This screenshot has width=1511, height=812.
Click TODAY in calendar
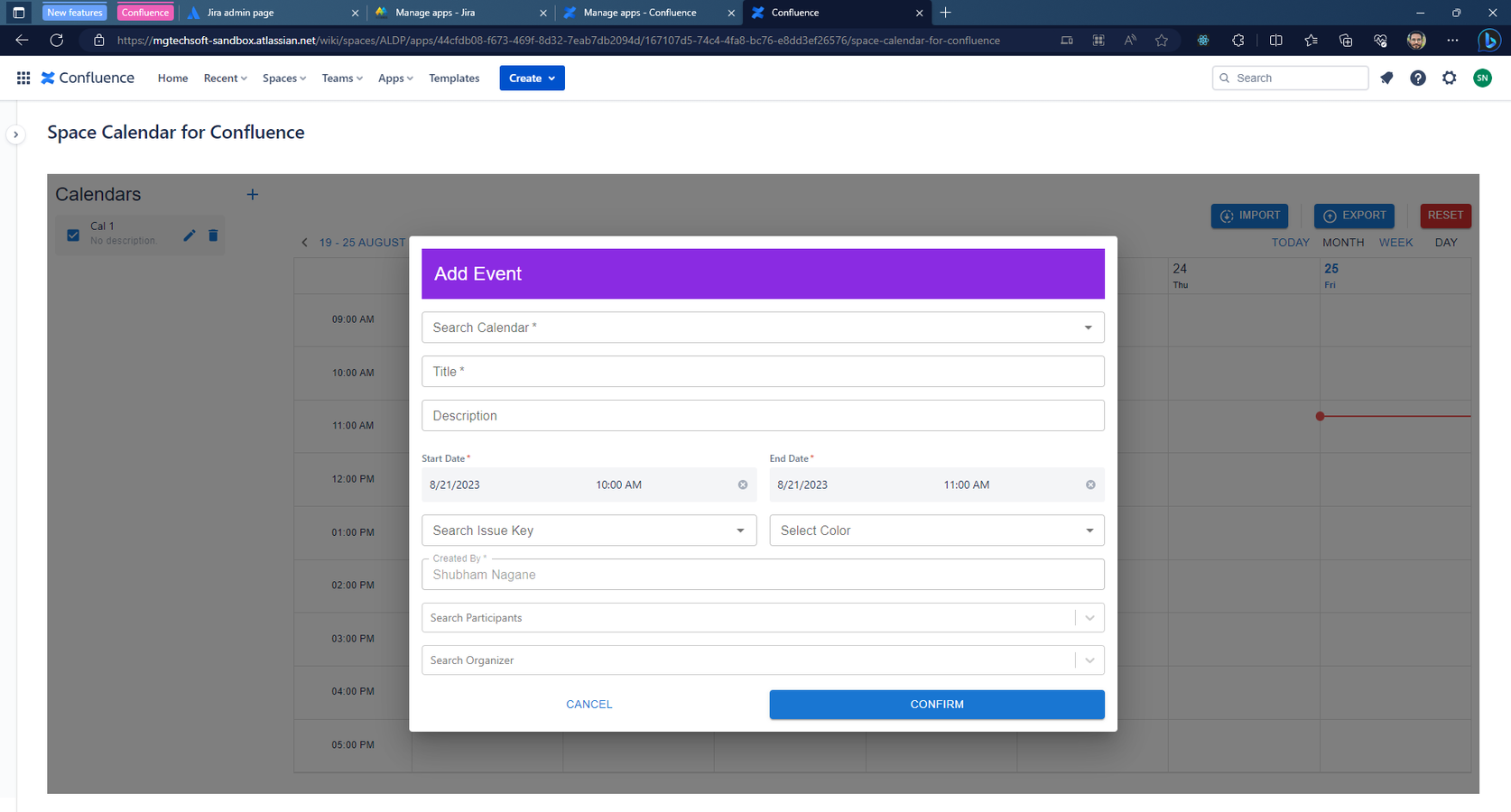[1290, 243]
